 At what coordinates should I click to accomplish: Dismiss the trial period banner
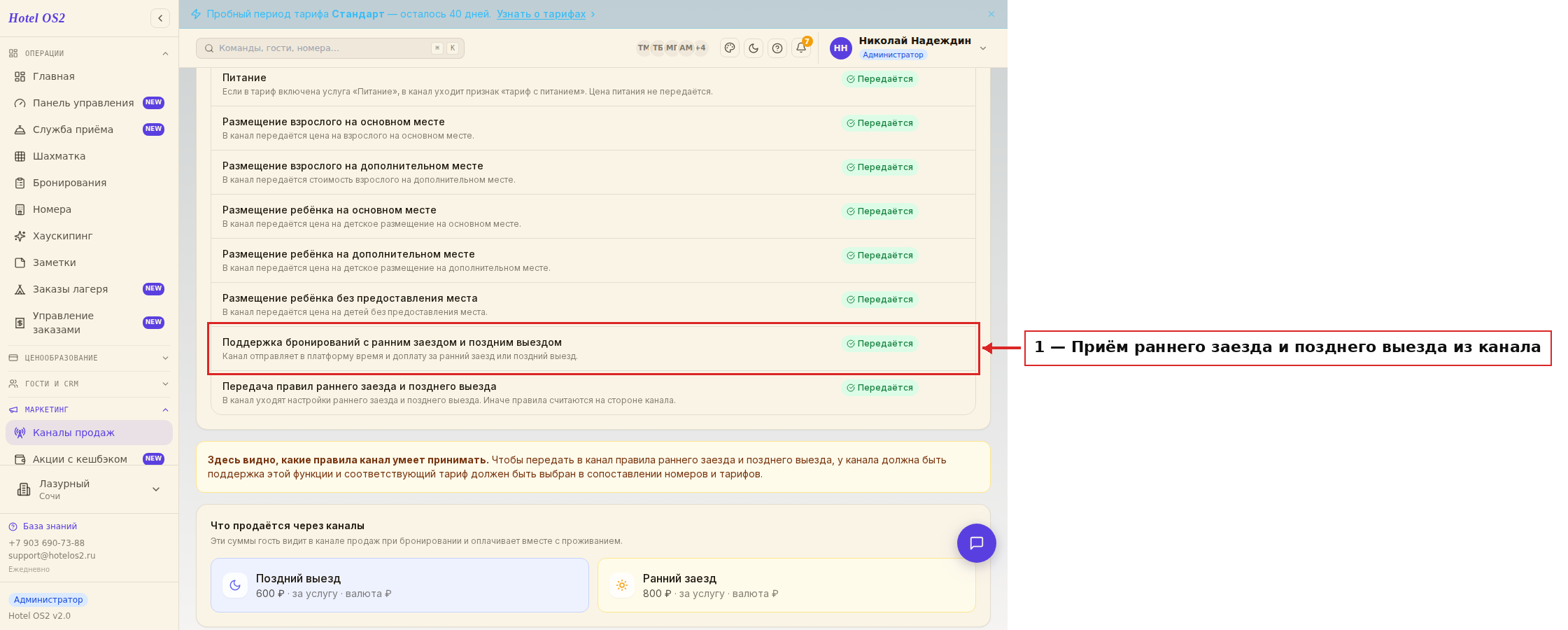tap(991, 14)
